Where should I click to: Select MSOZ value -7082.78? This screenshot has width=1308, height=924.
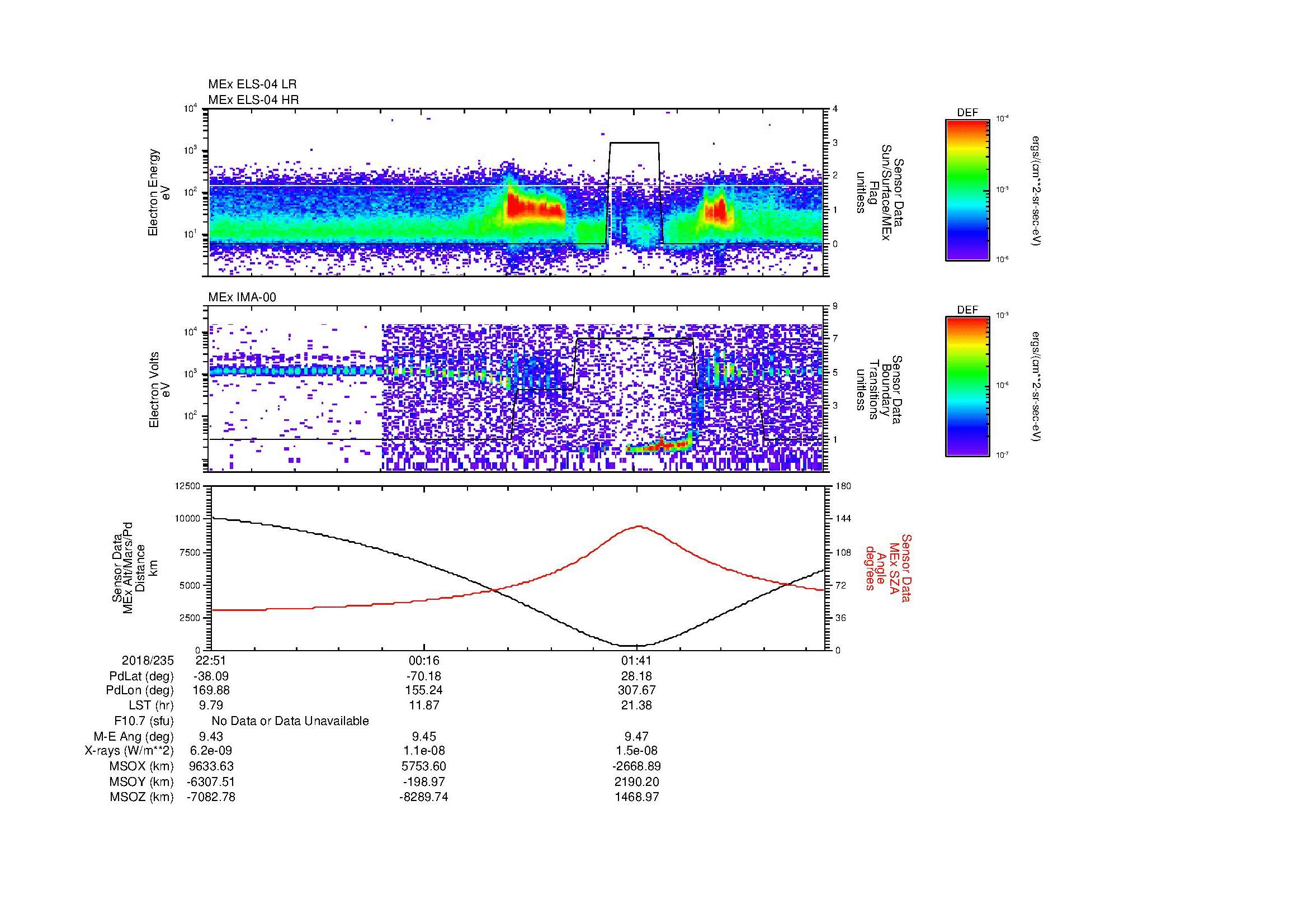pos(211,797)
